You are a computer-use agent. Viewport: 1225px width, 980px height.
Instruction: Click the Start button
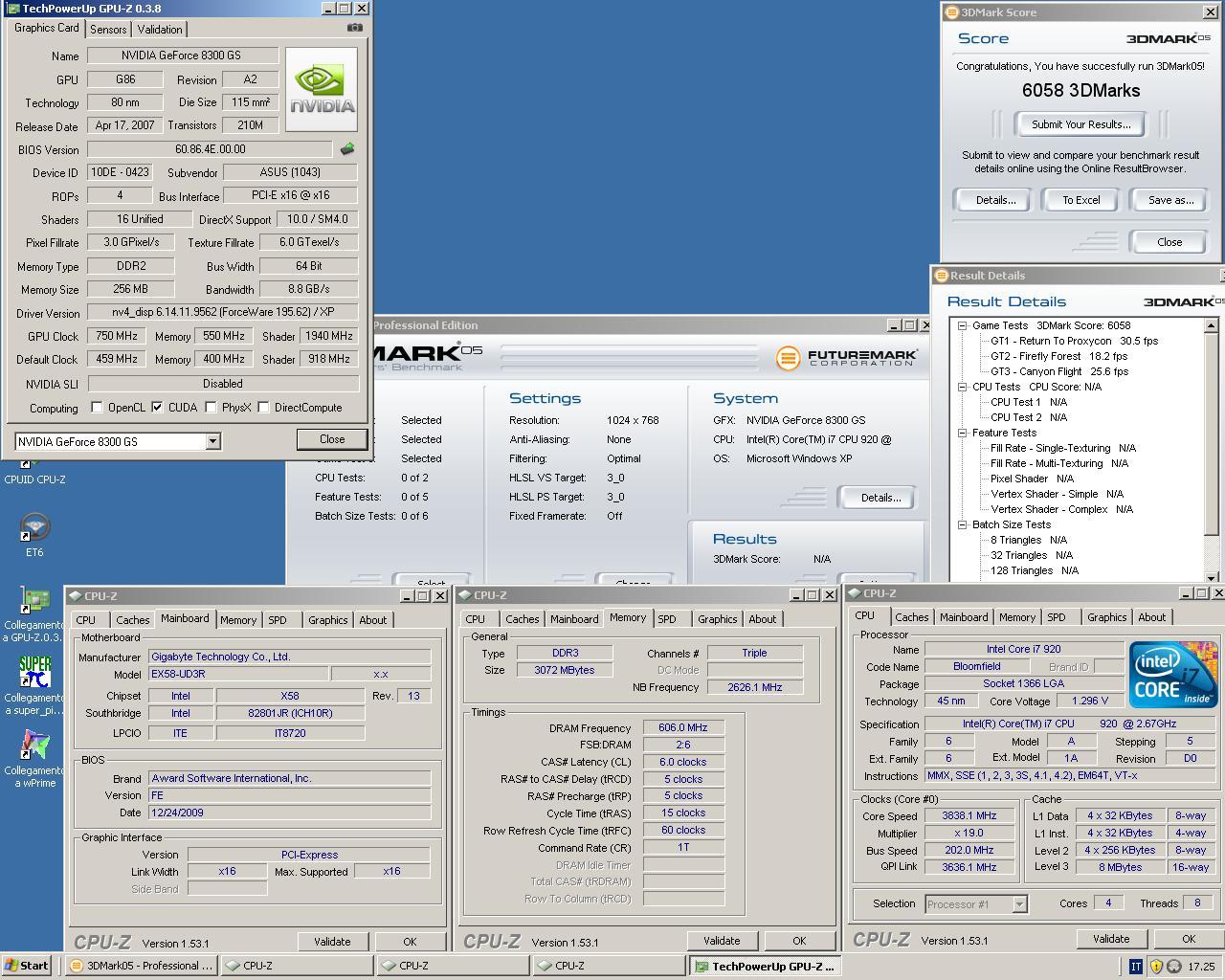27,966
